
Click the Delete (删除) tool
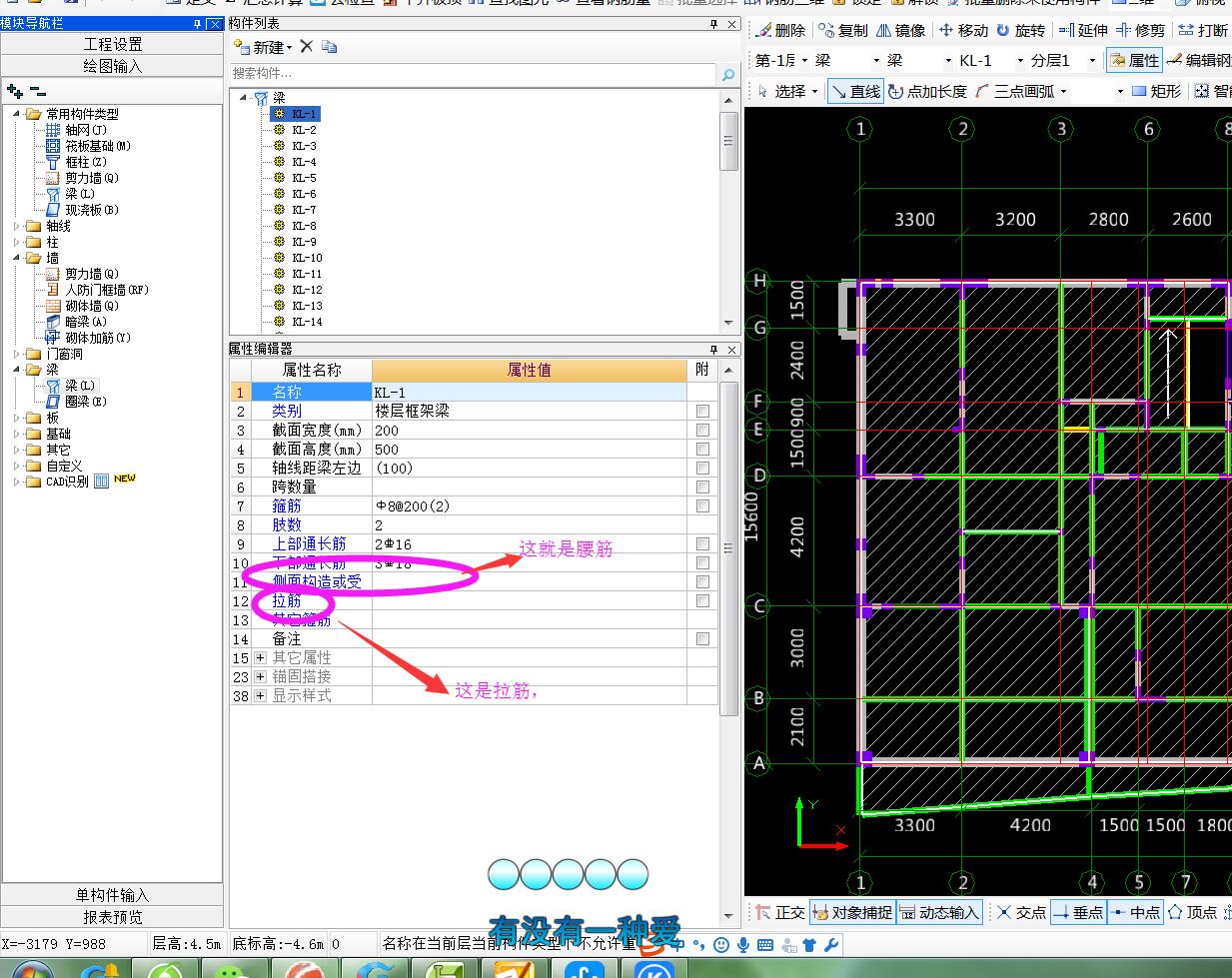[x=781, y=31]
